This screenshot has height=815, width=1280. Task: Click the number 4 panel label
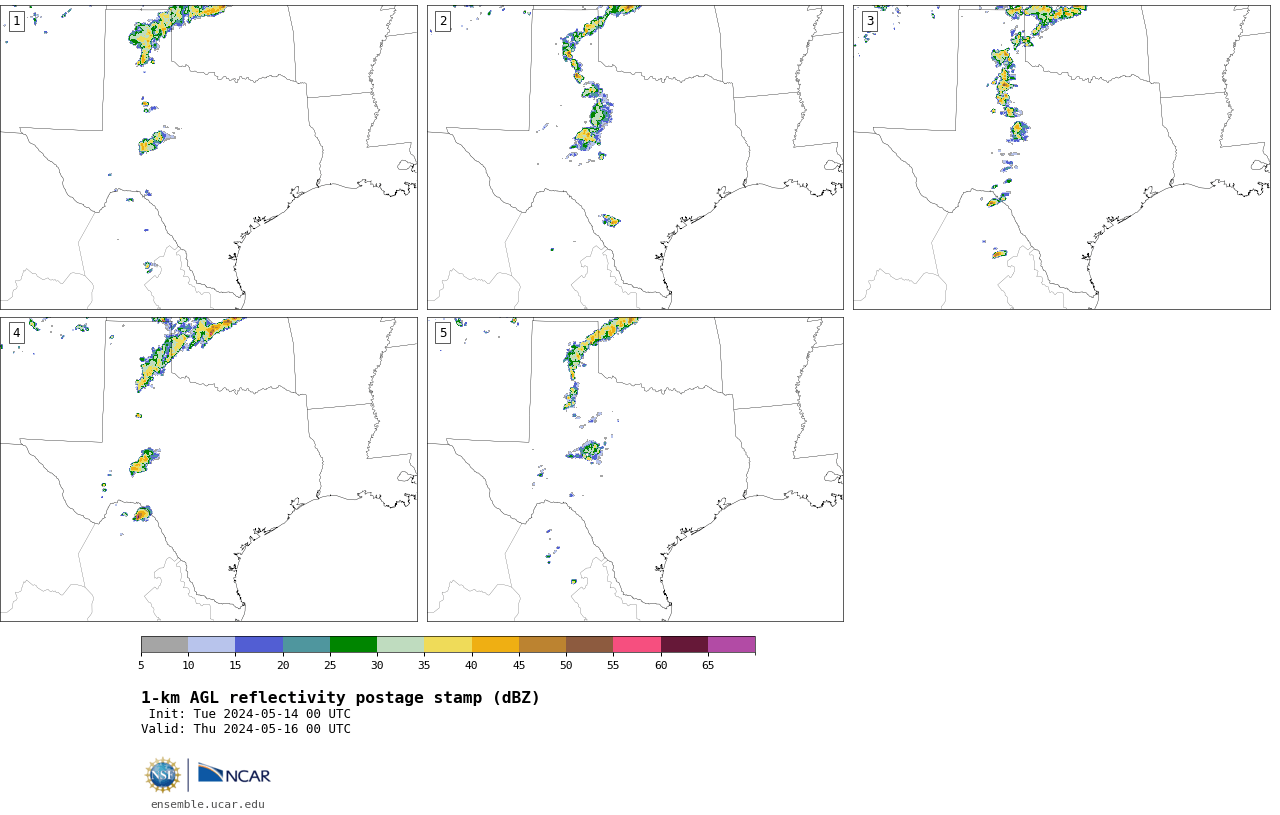pos(16,333)
